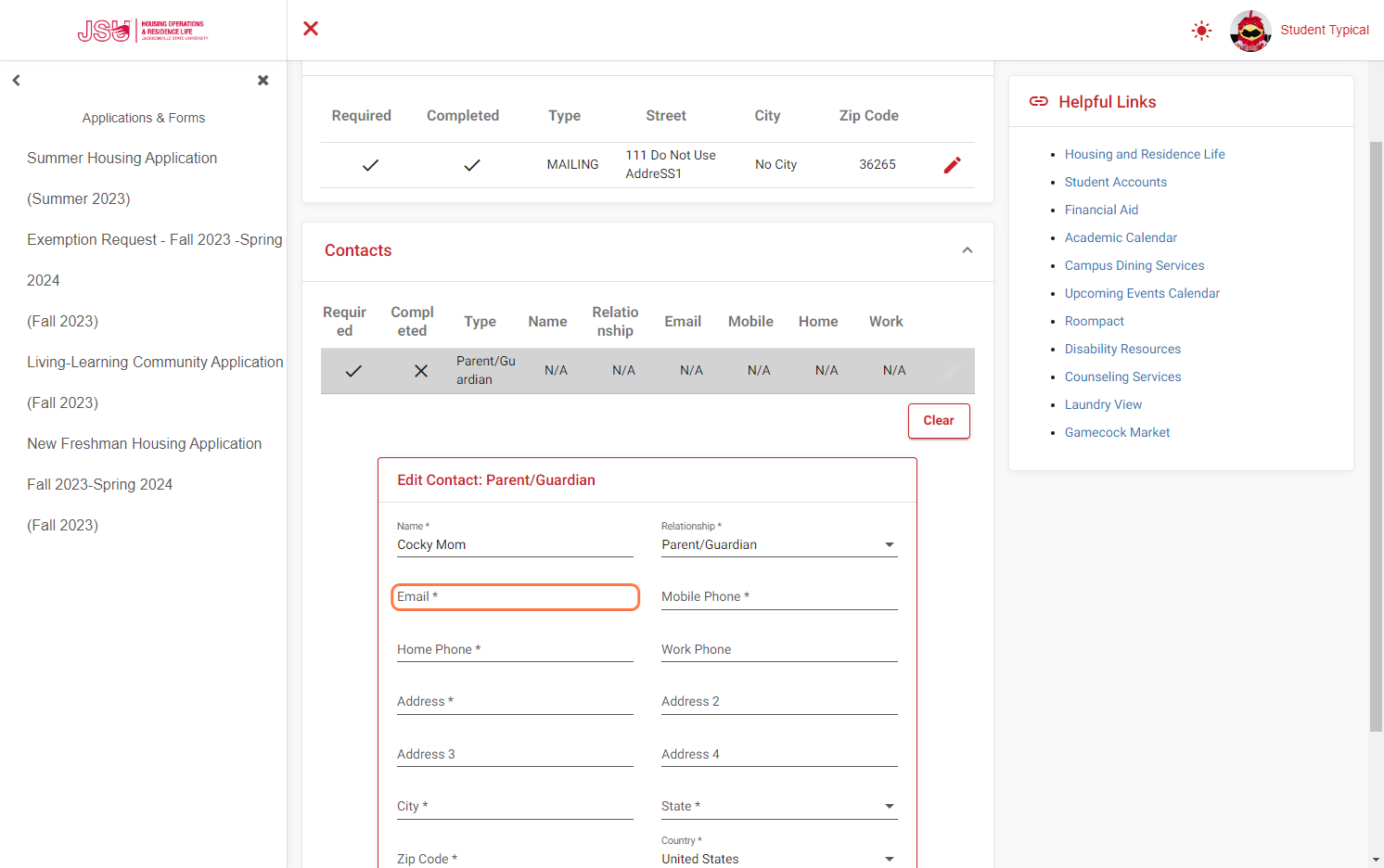1384x868 pixels.
Task: Open Laundry View link
Action: point(1103,405)
